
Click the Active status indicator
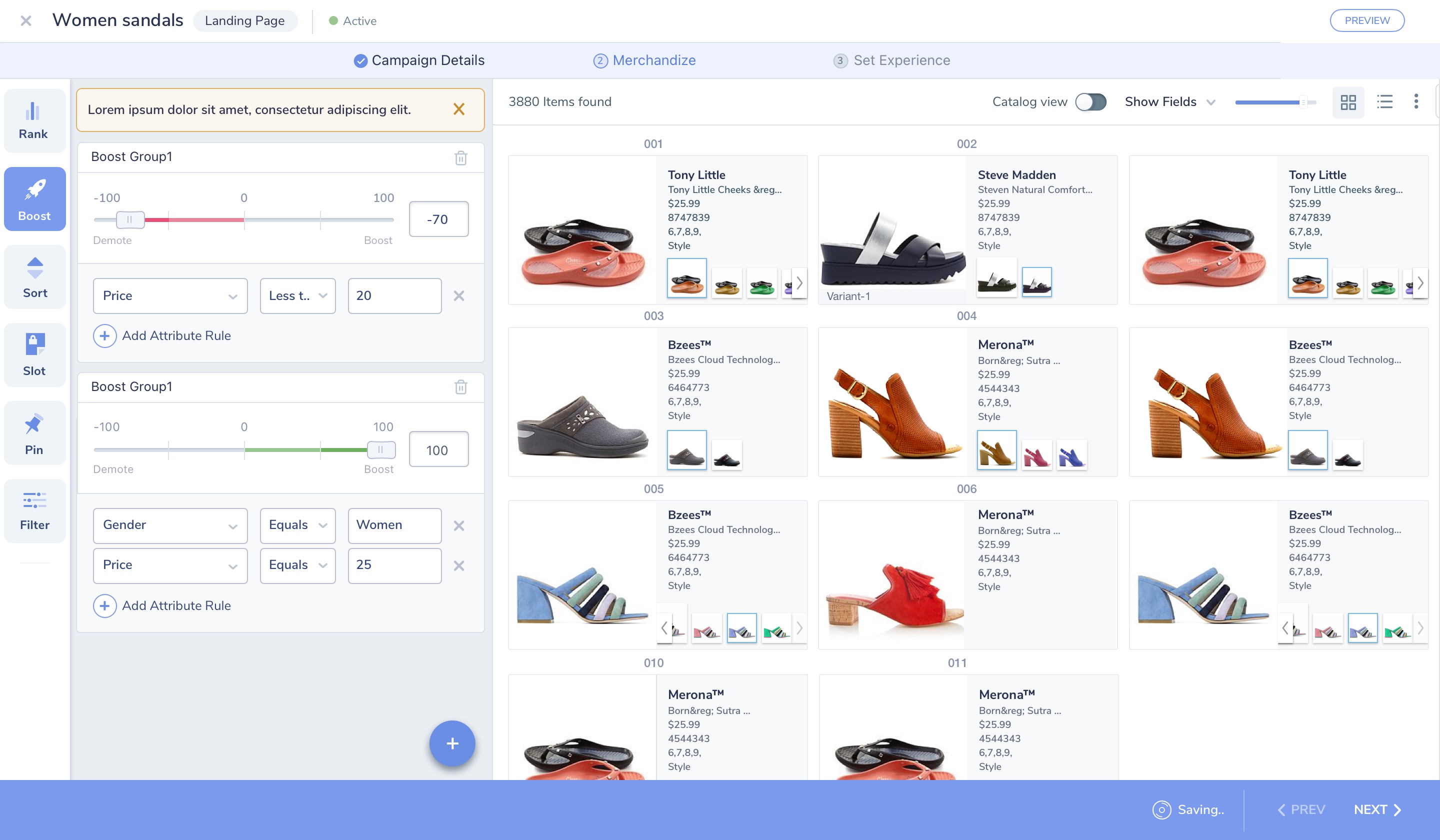(x=352, y=20)
